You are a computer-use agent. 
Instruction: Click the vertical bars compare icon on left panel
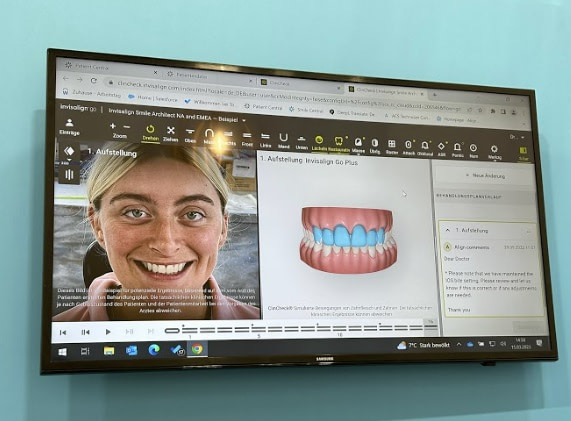(69, 174)
